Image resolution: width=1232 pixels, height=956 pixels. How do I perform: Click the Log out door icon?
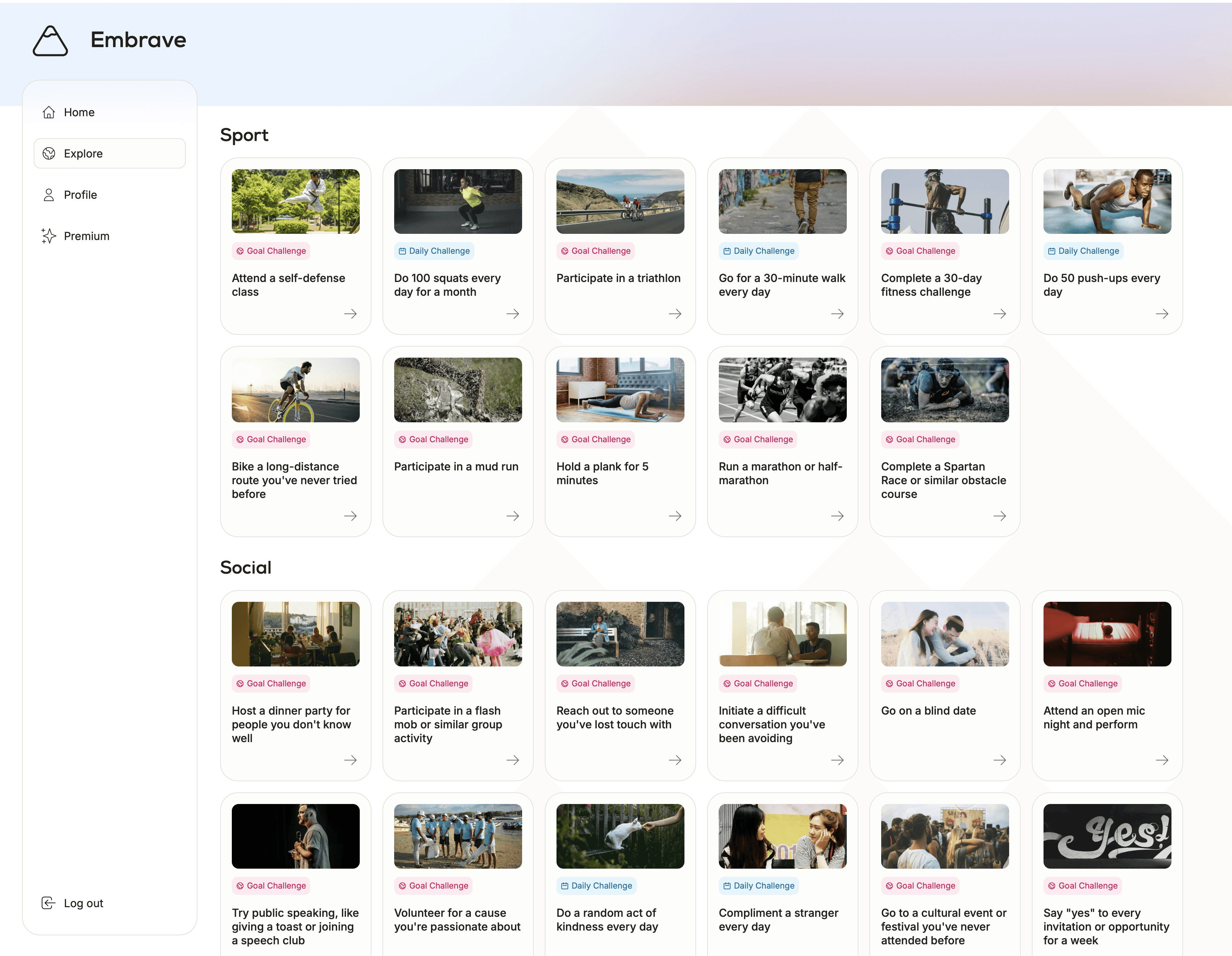click(48, 903)
